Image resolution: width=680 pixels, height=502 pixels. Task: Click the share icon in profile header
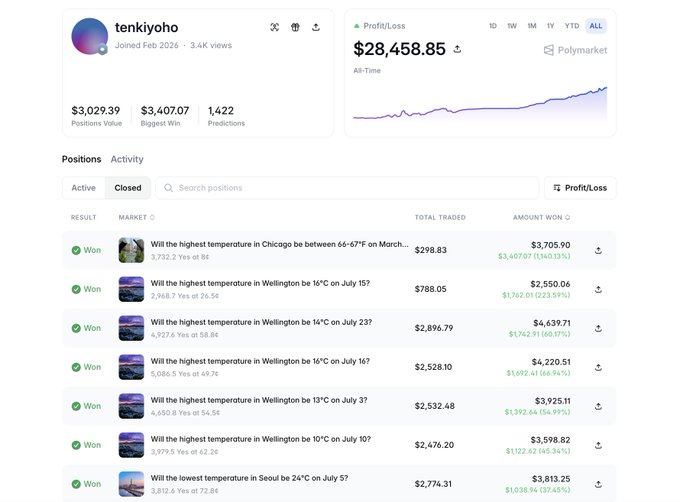[316, 27]
